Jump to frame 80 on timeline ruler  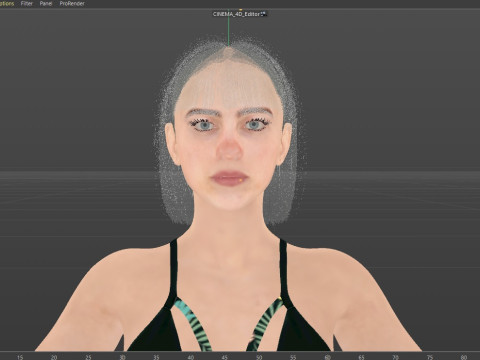click(x=464, y=357)
